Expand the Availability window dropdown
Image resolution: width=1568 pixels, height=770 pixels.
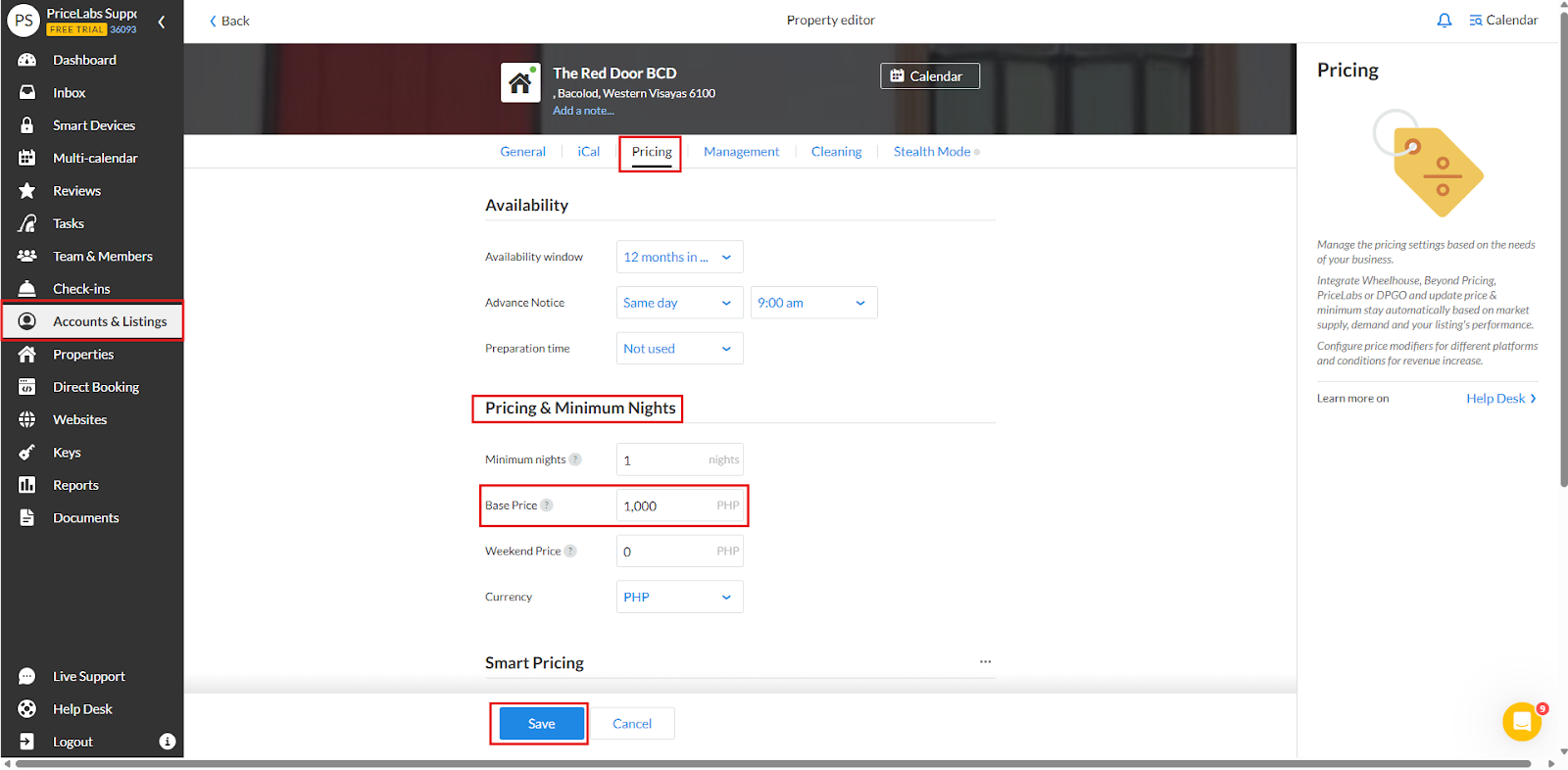pos(679,257)
